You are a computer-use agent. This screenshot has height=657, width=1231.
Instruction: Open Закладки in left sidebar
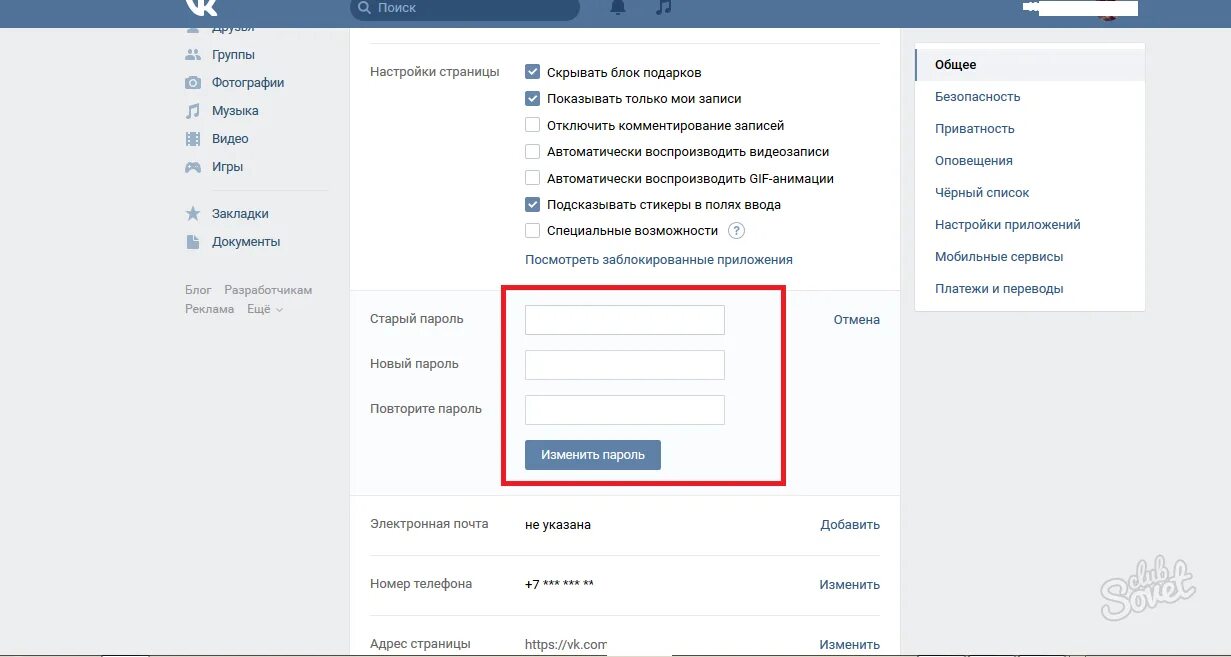240,214
